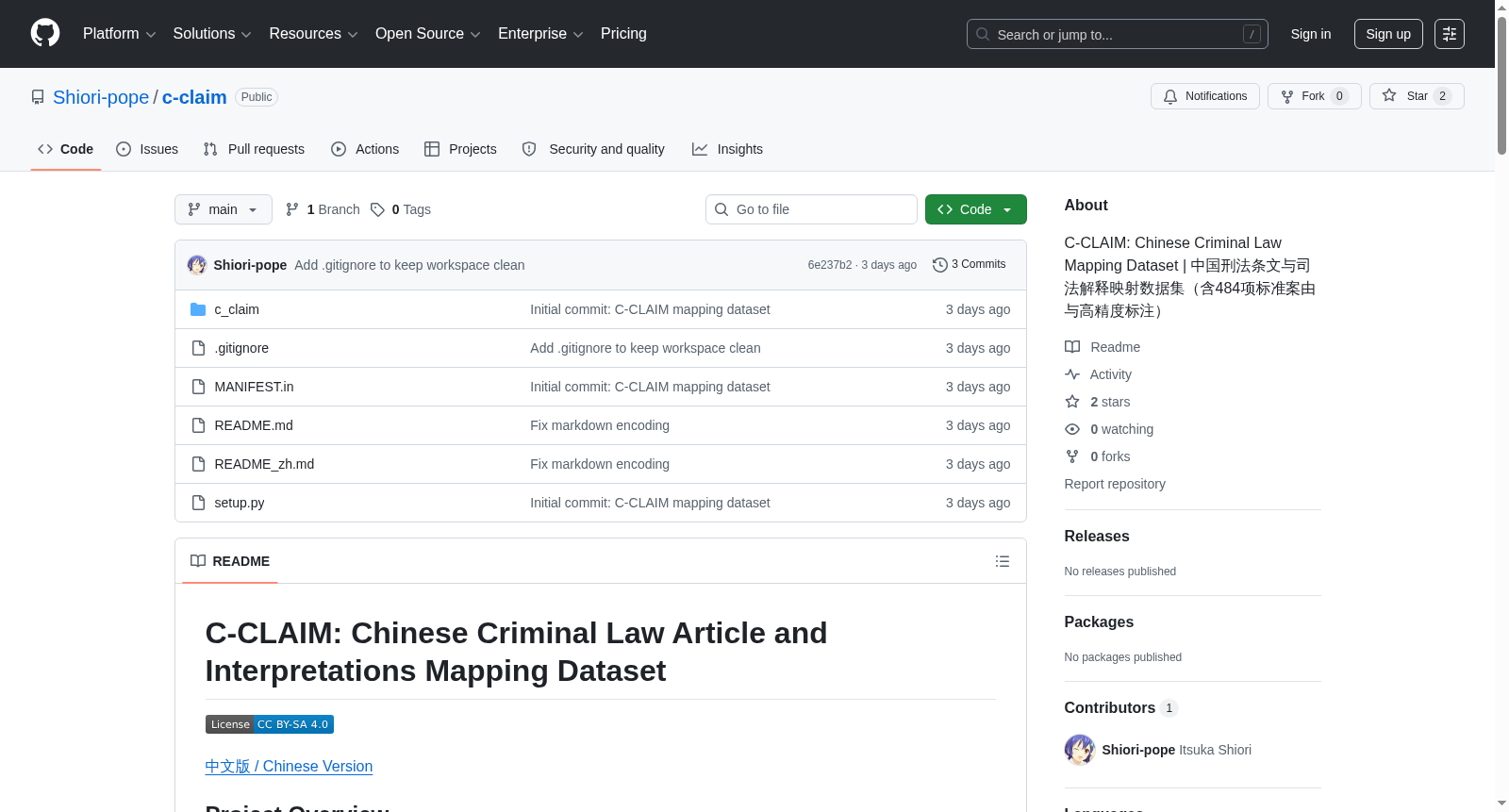The height and width of the screenshot is (812, 1509).
Task: Switch to the Pull requests tab
Action: [x=254, y=149]
